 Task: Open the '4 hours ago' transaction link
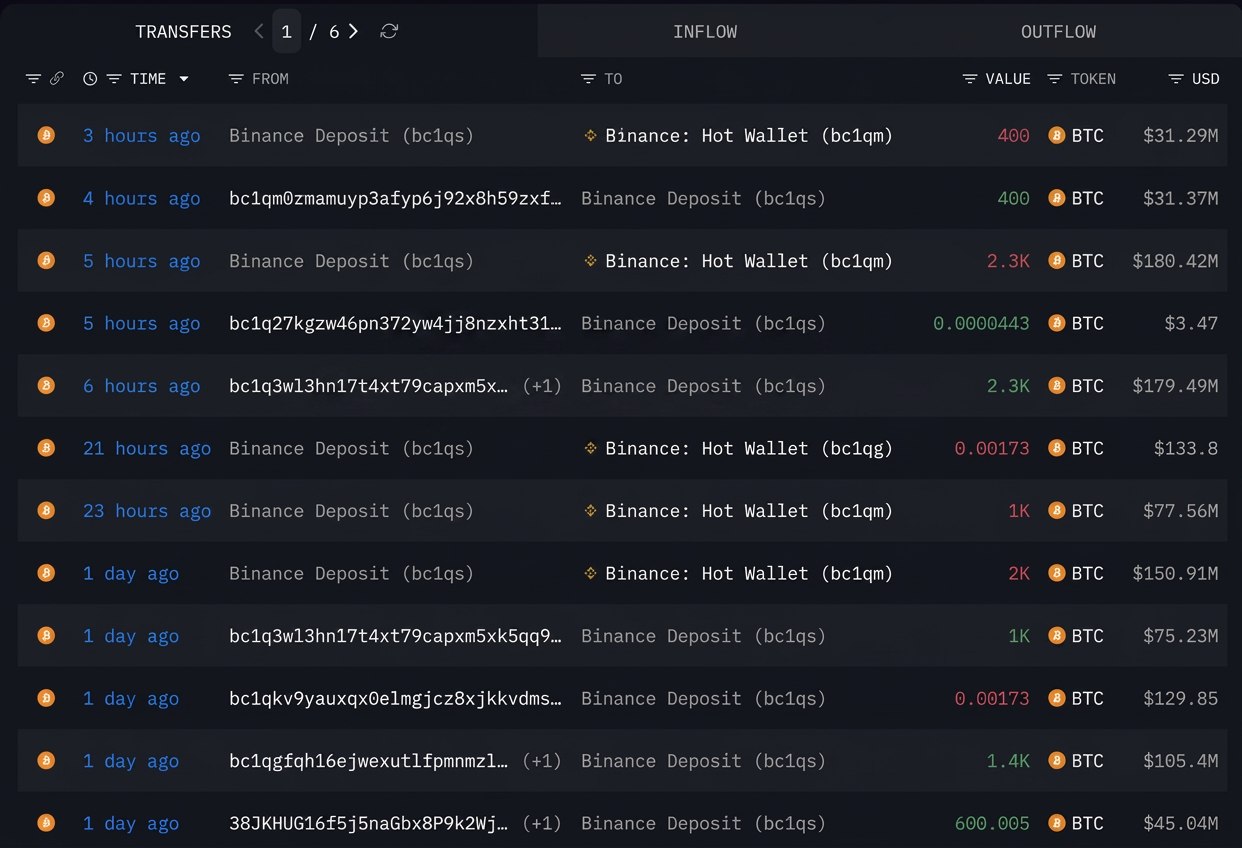(x=141, y=198)
